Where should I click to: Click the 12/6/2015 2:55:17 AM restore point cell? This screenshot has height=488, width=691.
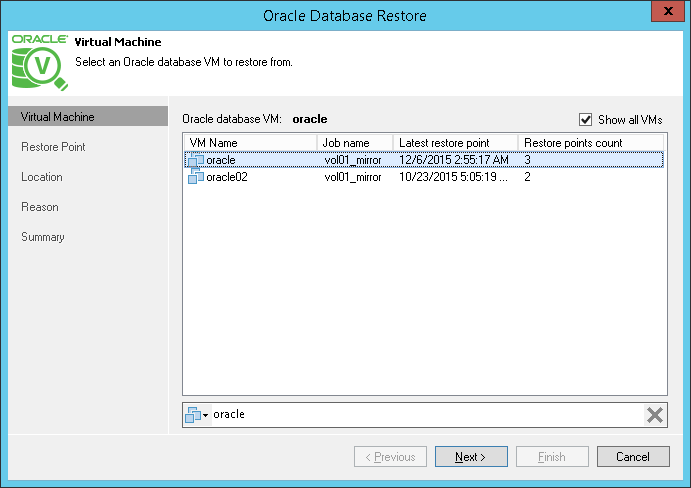[454, 160]
